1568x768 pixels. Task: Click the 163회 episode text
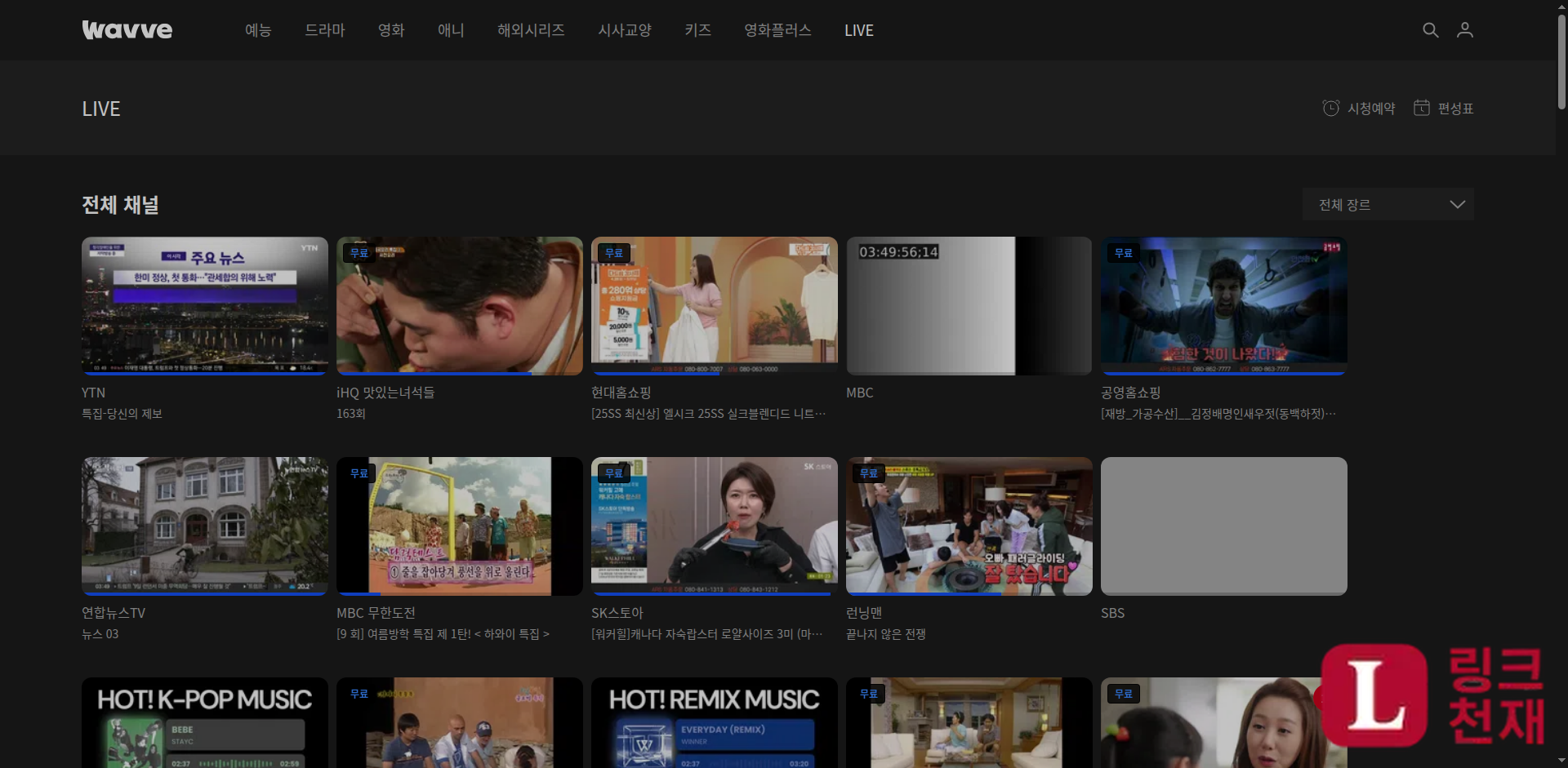click(351, 414)
